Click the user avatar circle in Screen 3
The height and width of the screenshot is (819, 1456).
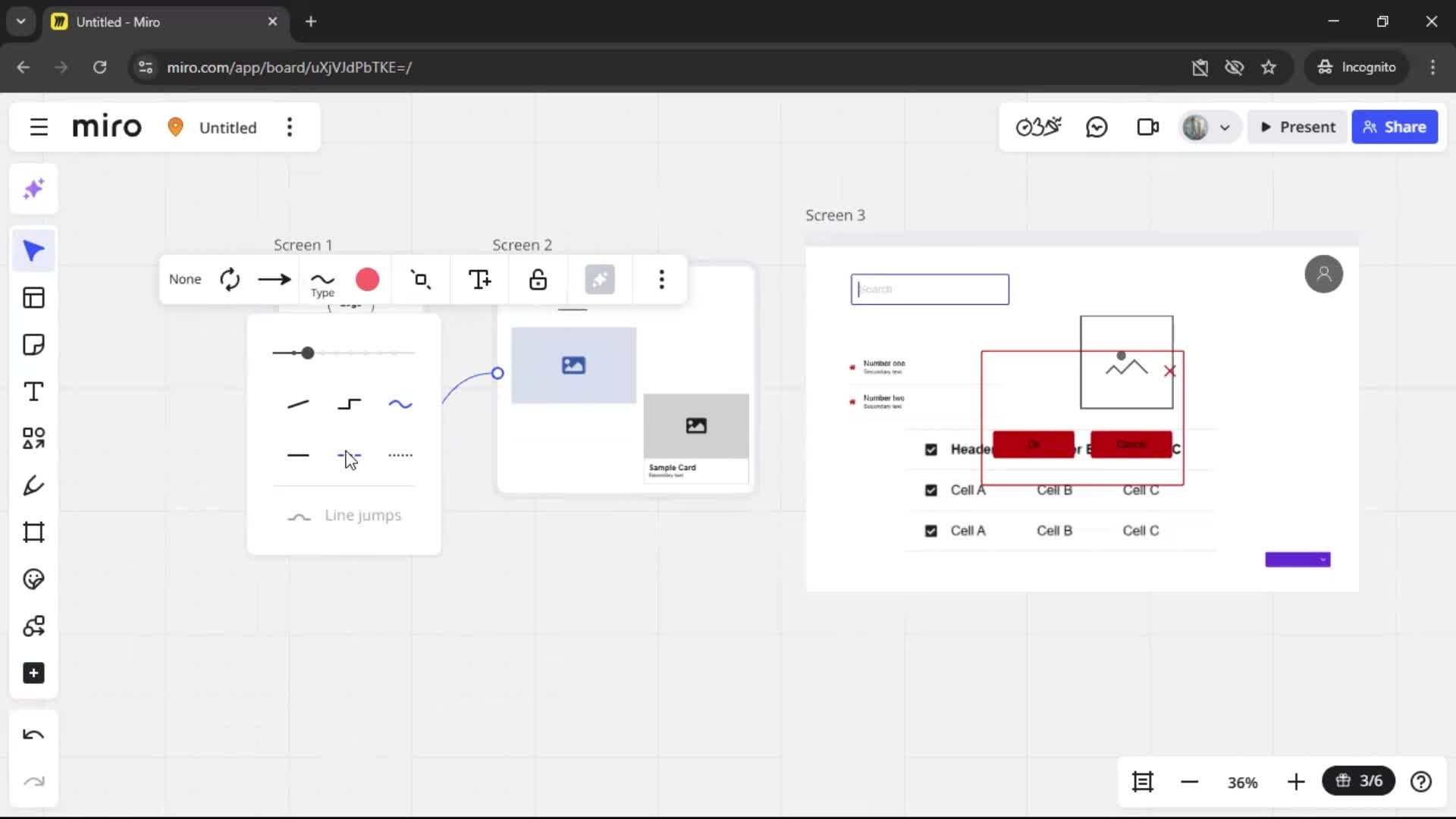click(x=1323, y=274)
